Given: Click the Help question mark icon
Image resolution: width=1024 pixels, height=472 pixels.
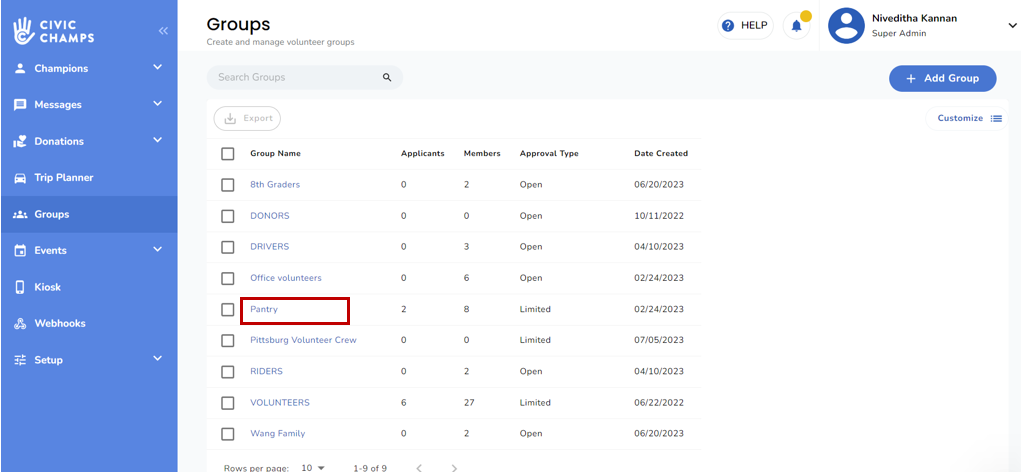Looking at the screenshot, I should coord(728,26).
